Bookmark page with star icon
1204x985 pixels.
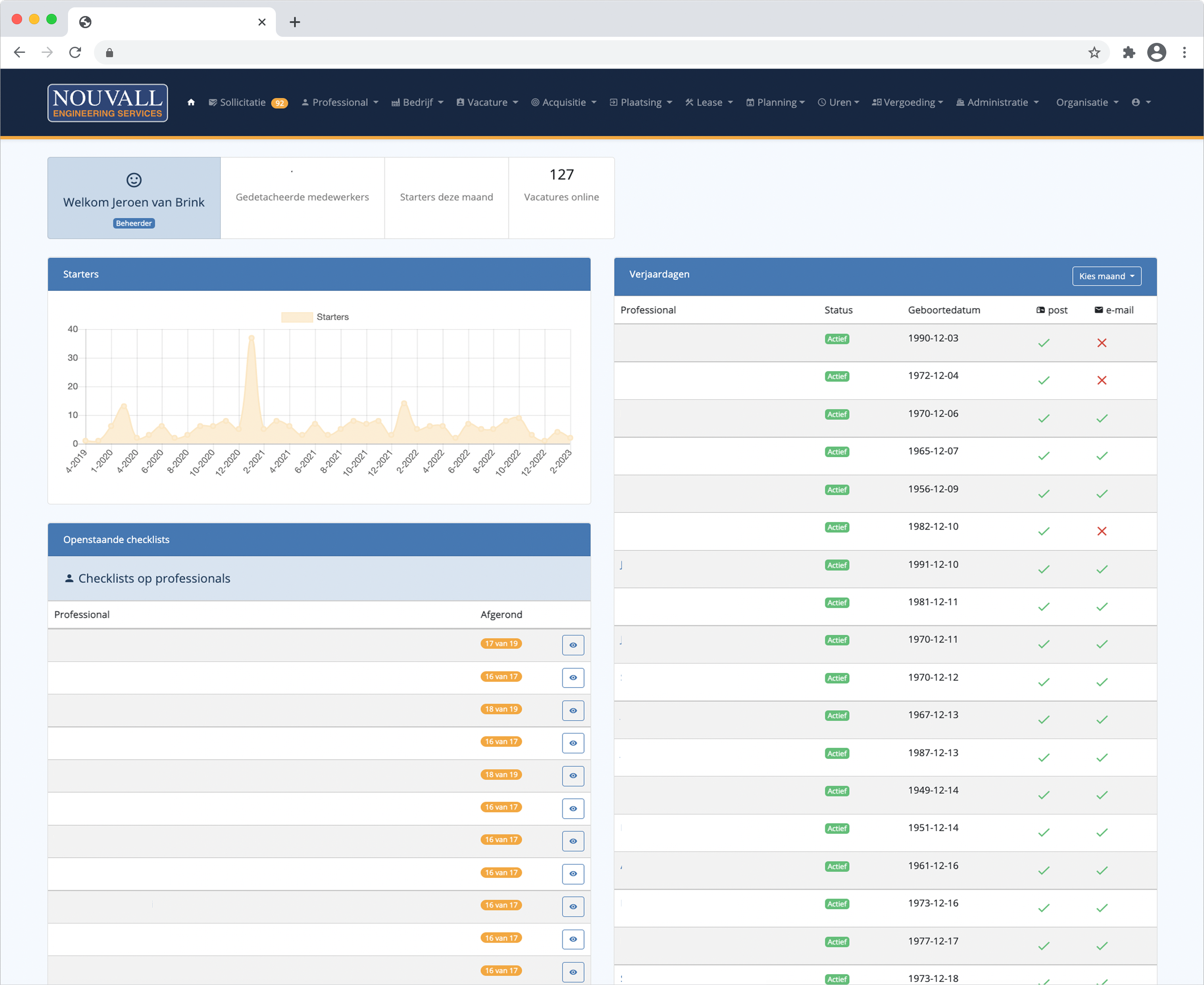click(1094, 53)
